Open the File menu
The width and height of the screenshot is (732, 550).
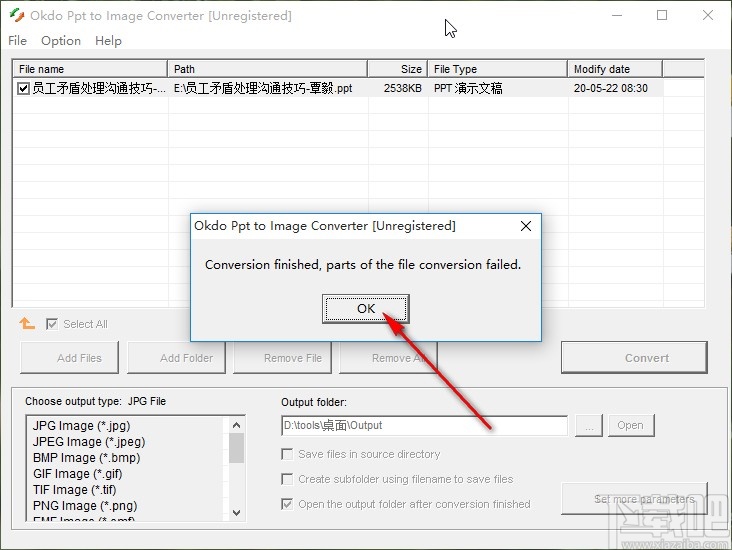(x=17, y=41)
